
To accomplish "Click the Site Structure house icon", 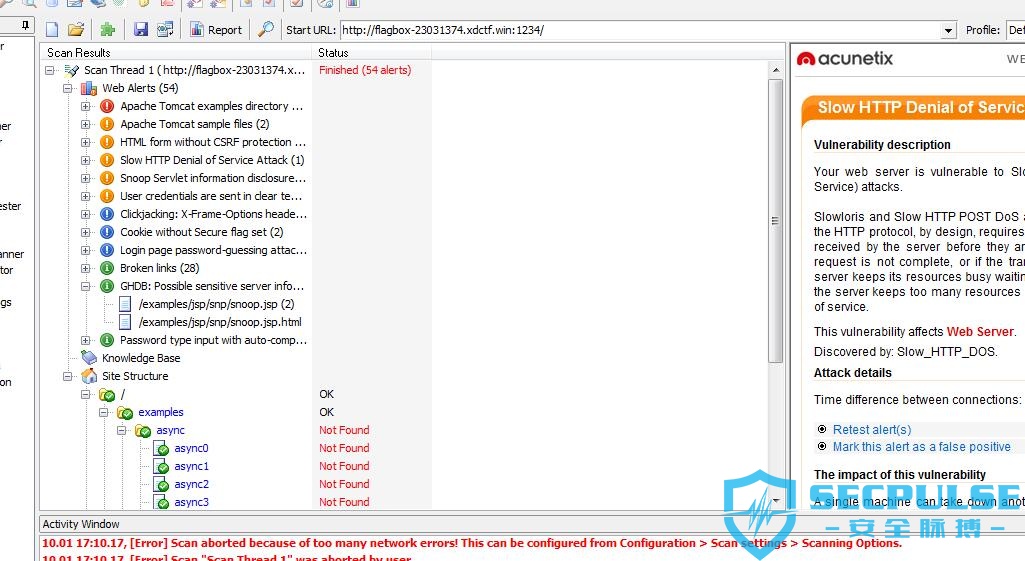I will point(89,376).
